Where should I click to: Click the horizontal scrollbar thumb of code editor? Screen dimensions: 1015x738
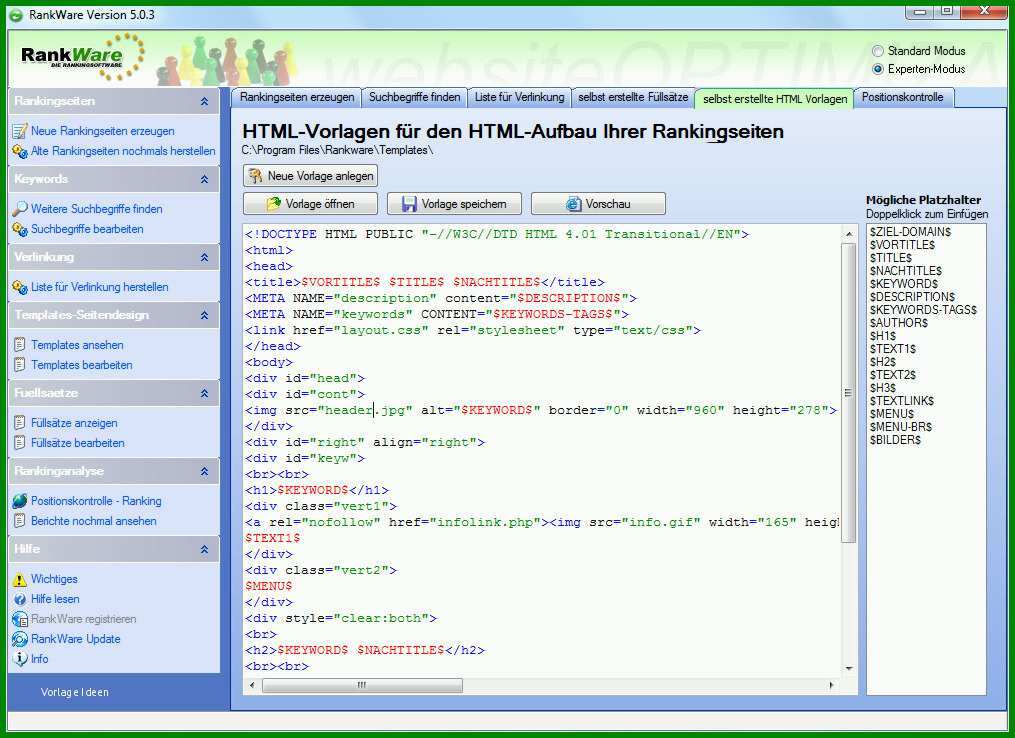[x=362, y=685]
